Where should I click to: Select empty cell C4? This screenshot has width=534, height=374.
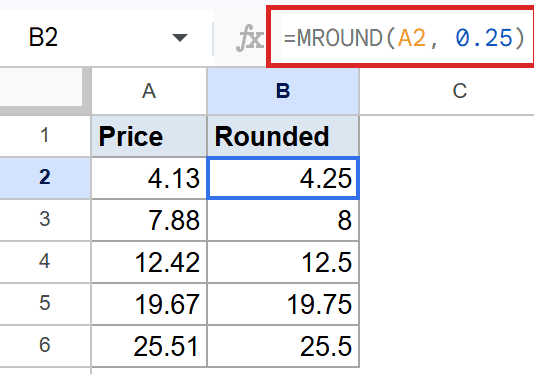[447, 262]
